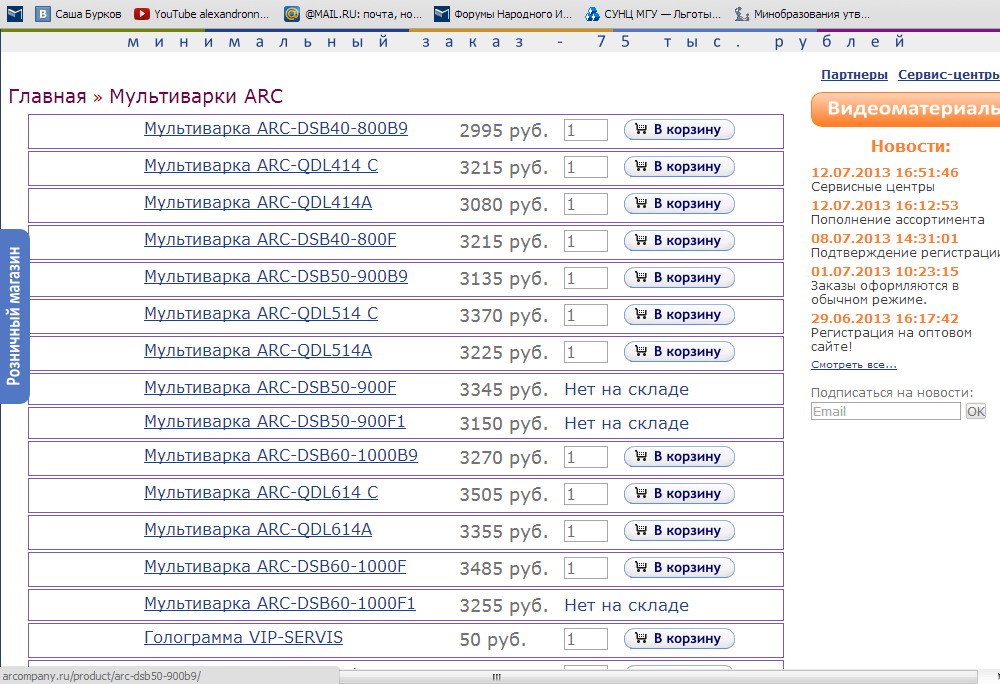Viewport: 1000px width, 684px height.
Task: Open news item Сервисные центры
Action: 872,187
